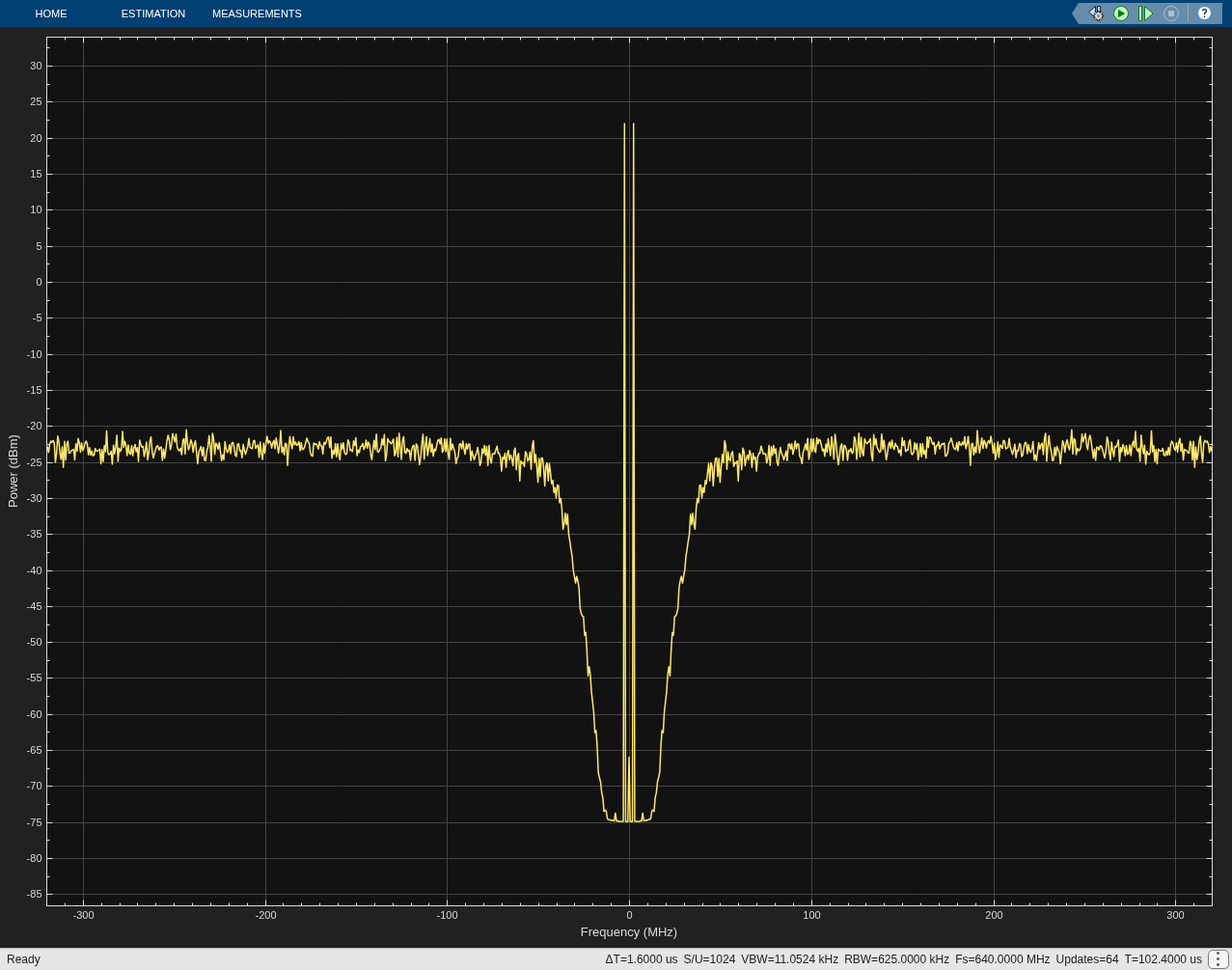Click the T=102.4000 us status entry
This screenshot has width=1232, height=970.
click(x=1163, y=959)
